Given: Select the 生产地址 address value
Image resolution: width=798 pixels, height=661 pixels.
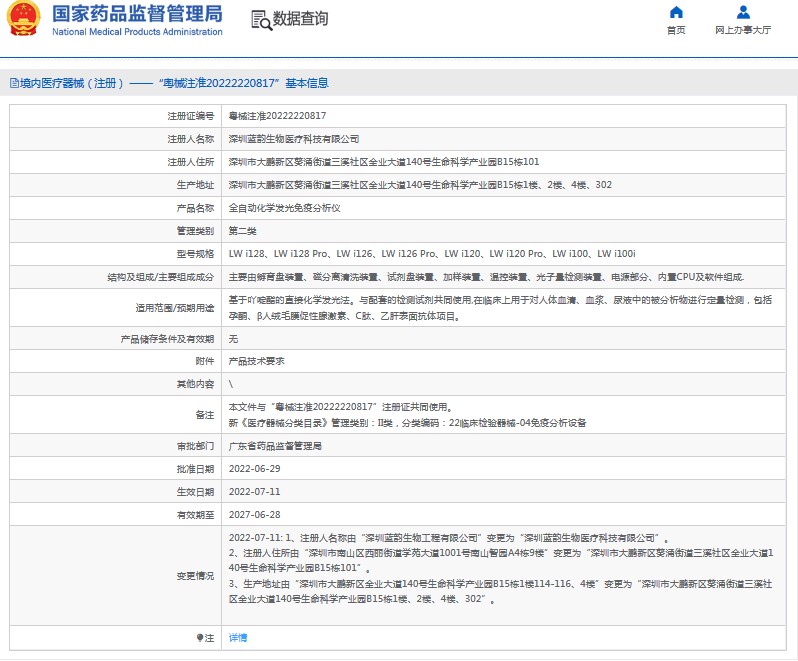Looking at the screenshot, I should pos(420,185).
